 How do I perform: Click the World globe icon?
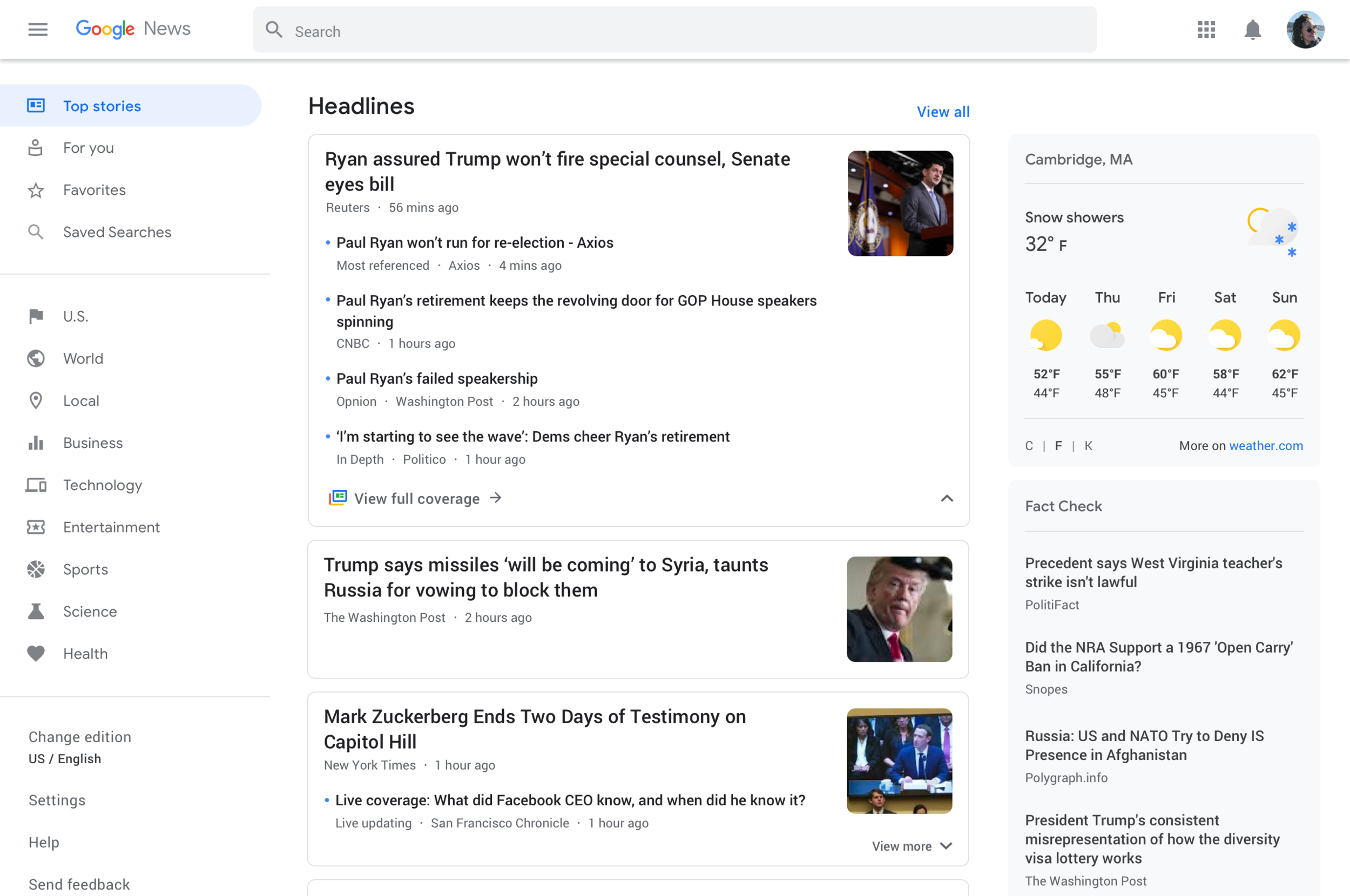tap(36, 358)
